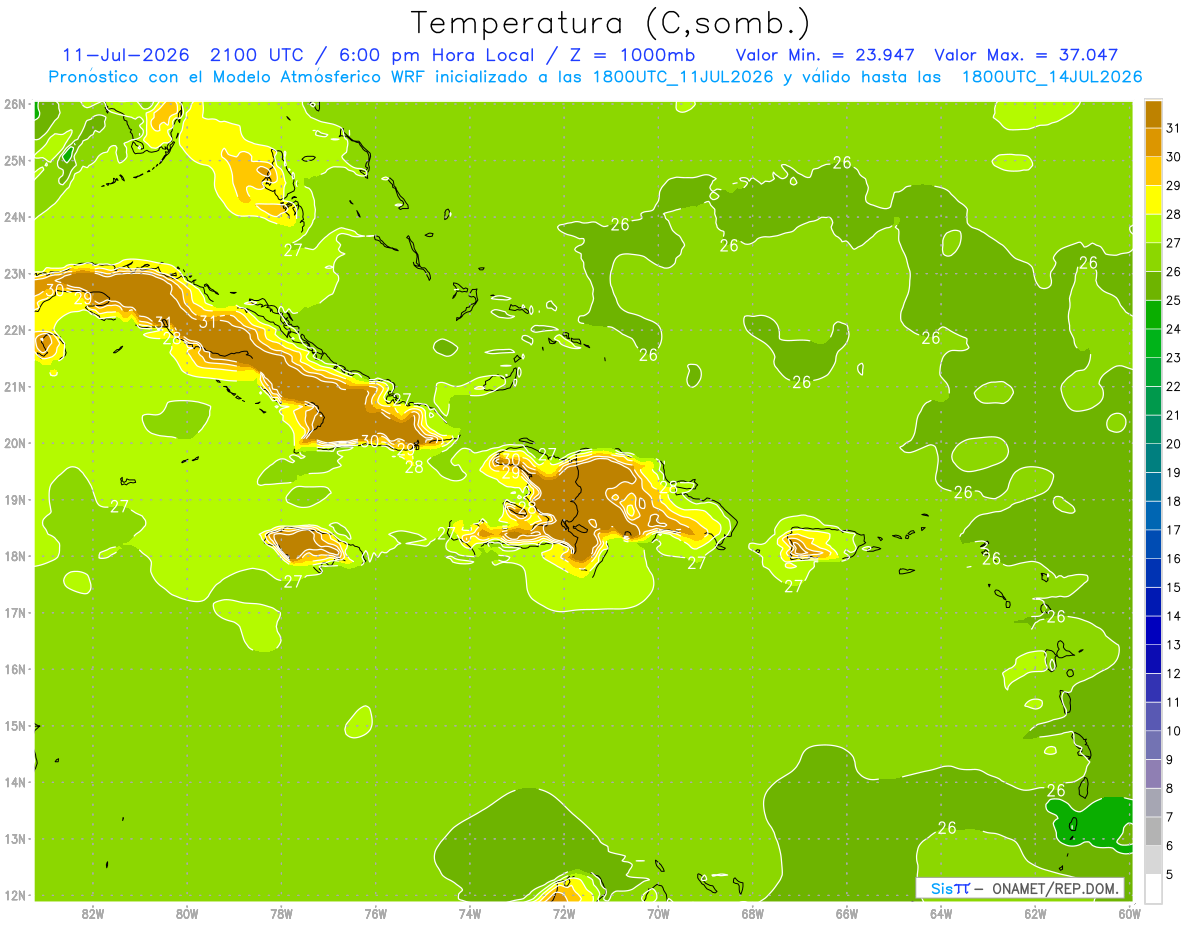Click the colorbar label "20"
This screenshot has width=1200, height=927.
coord(1173,444)
